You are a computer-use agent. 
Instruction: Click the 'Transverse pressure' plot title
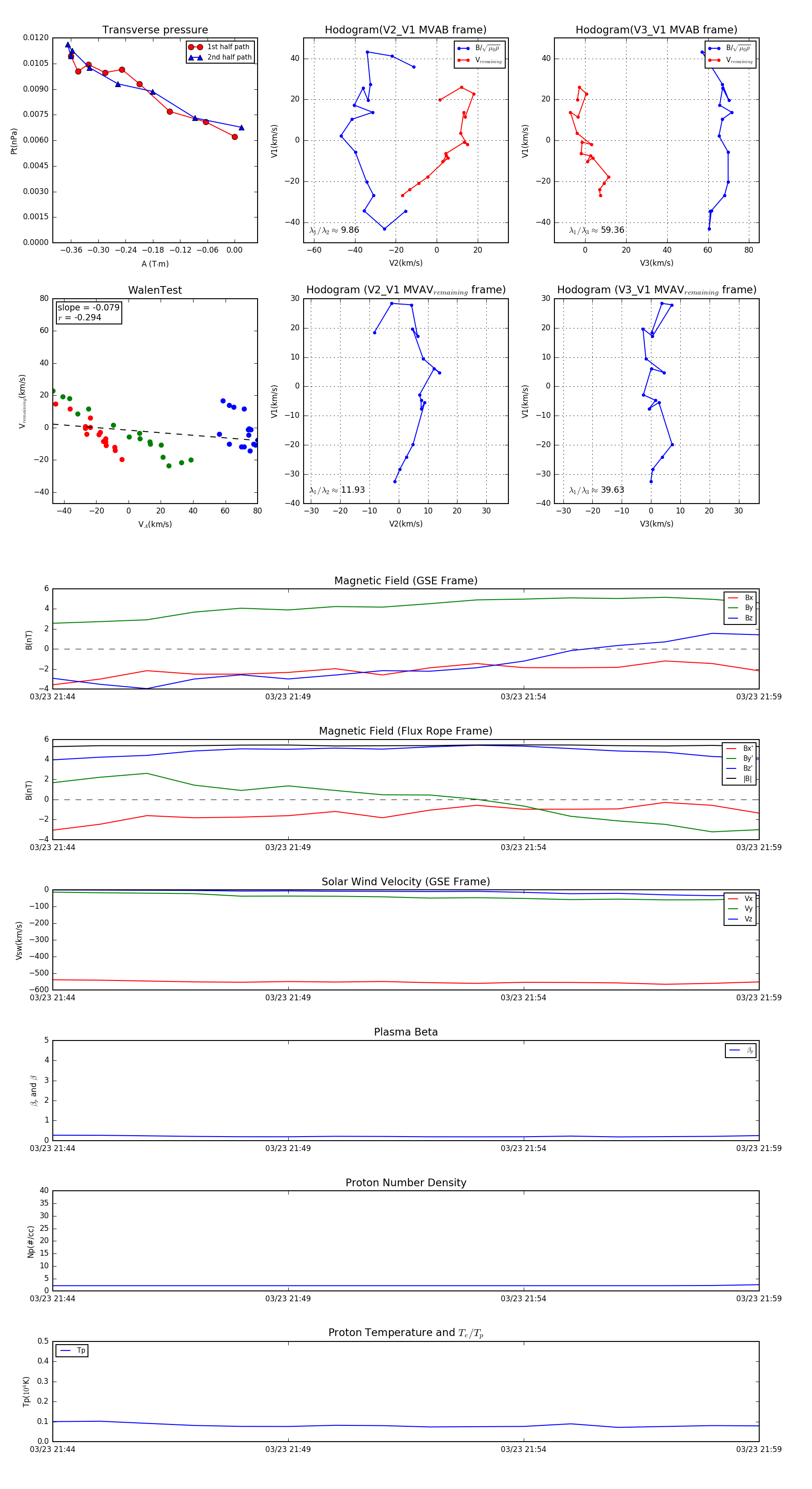[x=155, y=30]
